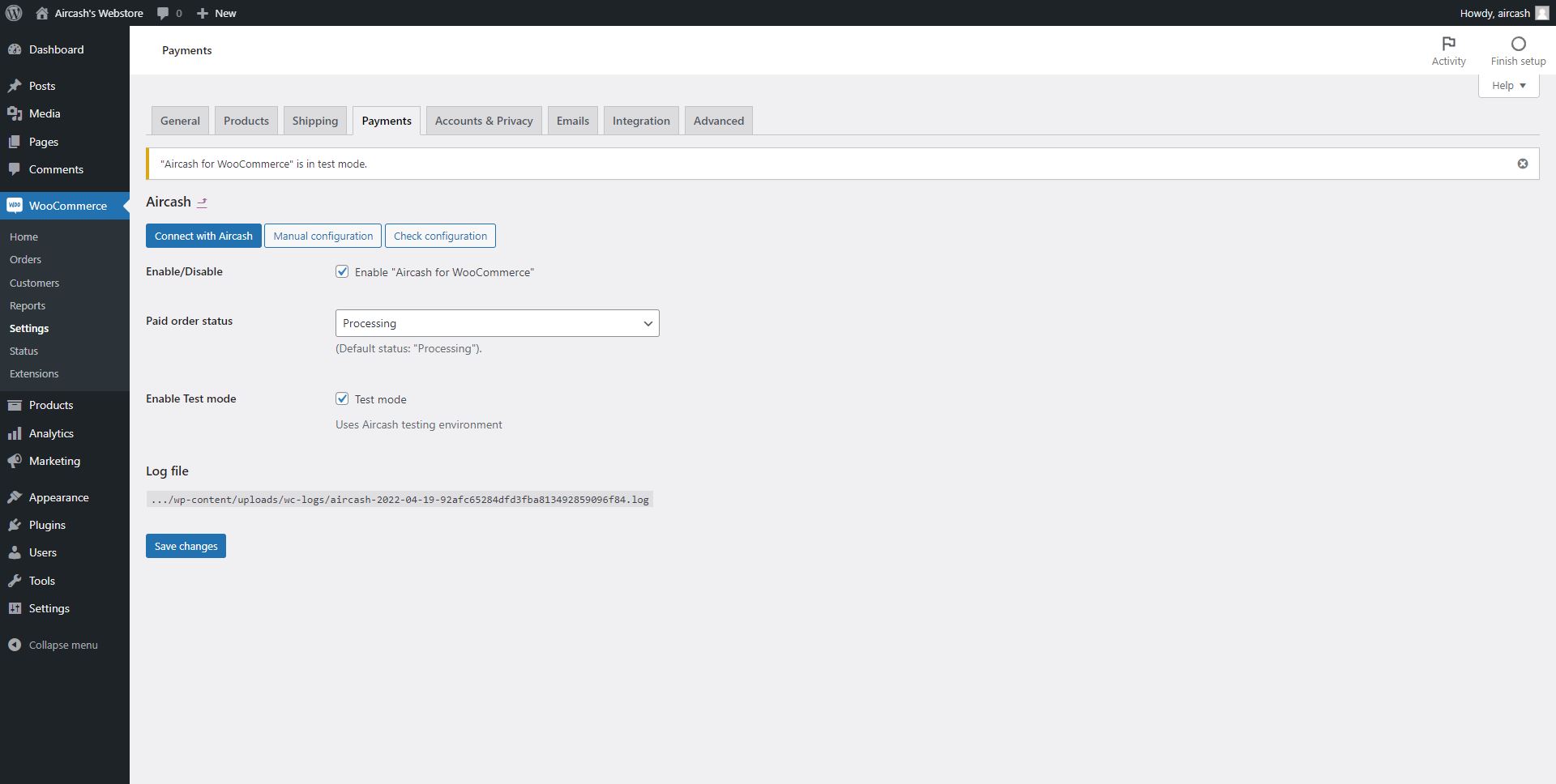Open WooCommerce Home submenu link

[24, 236]
